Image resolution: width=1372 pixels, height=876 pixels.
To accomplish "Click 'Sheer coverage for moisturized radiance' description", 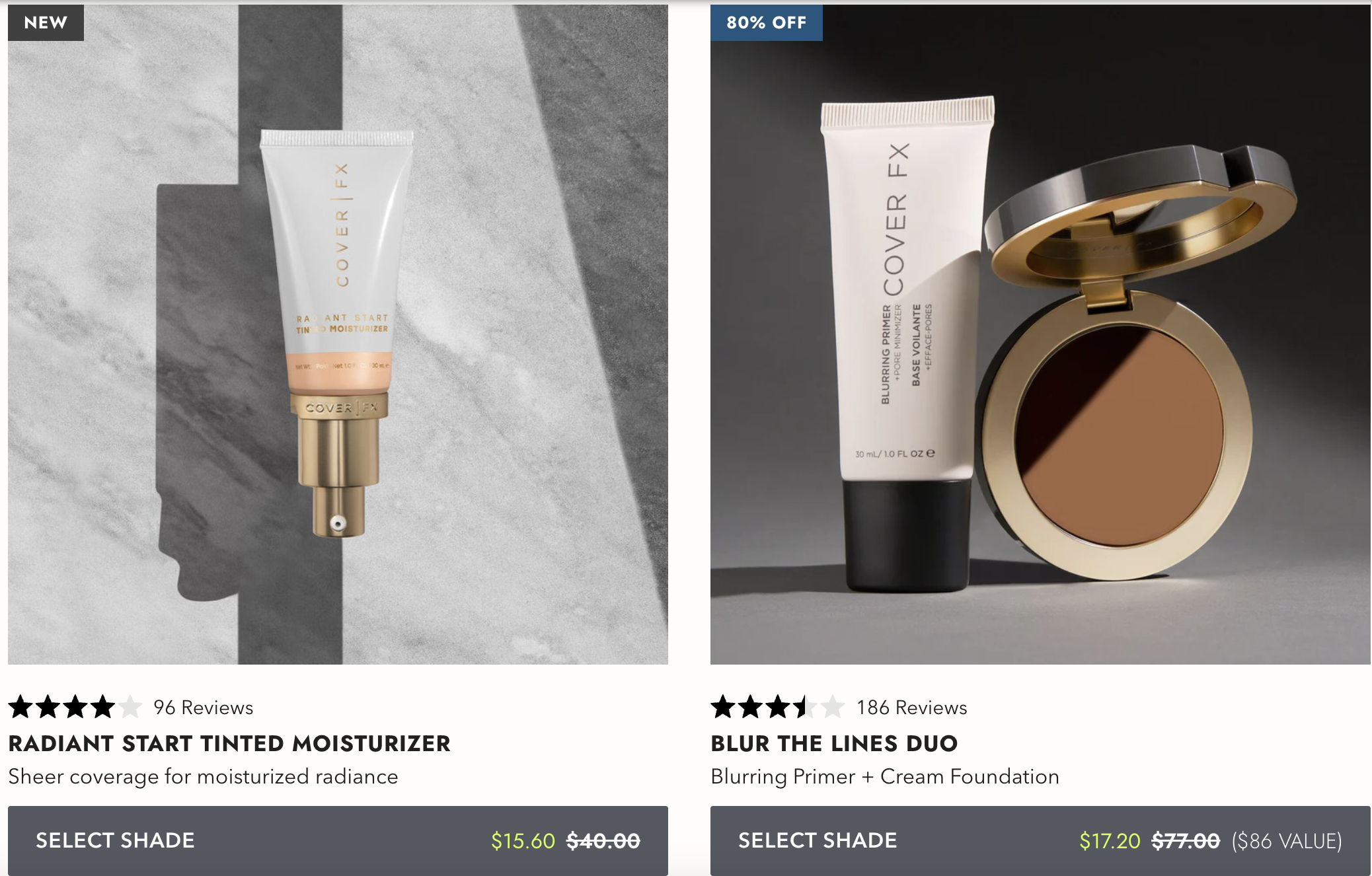I will click(x=204, y=777).
